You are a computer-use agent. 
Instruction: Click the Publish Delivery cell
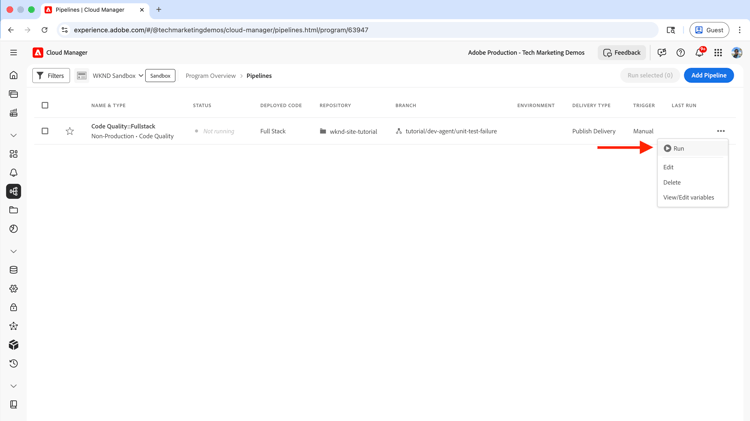[594, 131]
